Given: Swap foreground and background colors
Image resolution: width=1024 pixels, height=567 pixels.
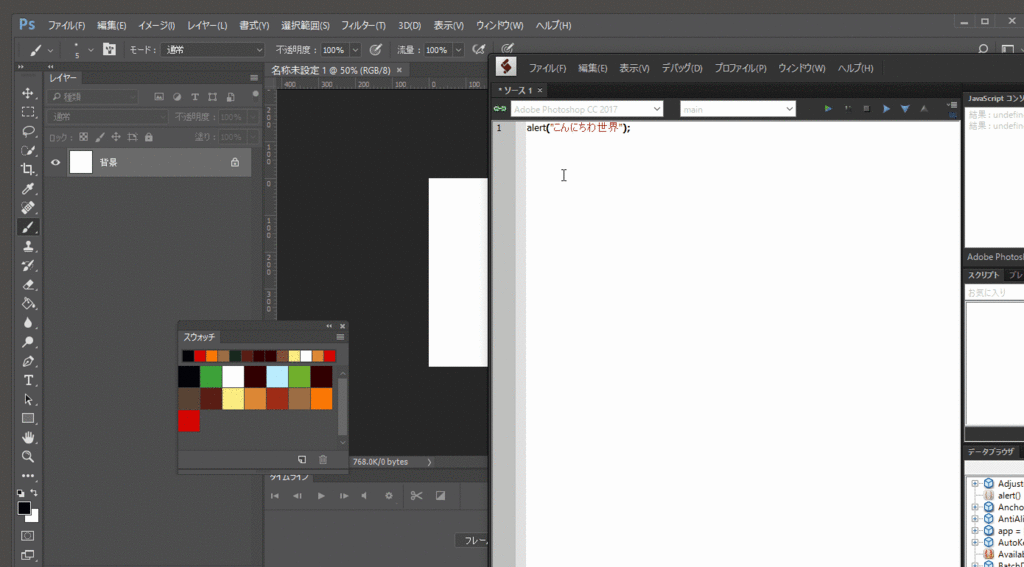Looking at the screenshot, I should (x=34, y=493).
